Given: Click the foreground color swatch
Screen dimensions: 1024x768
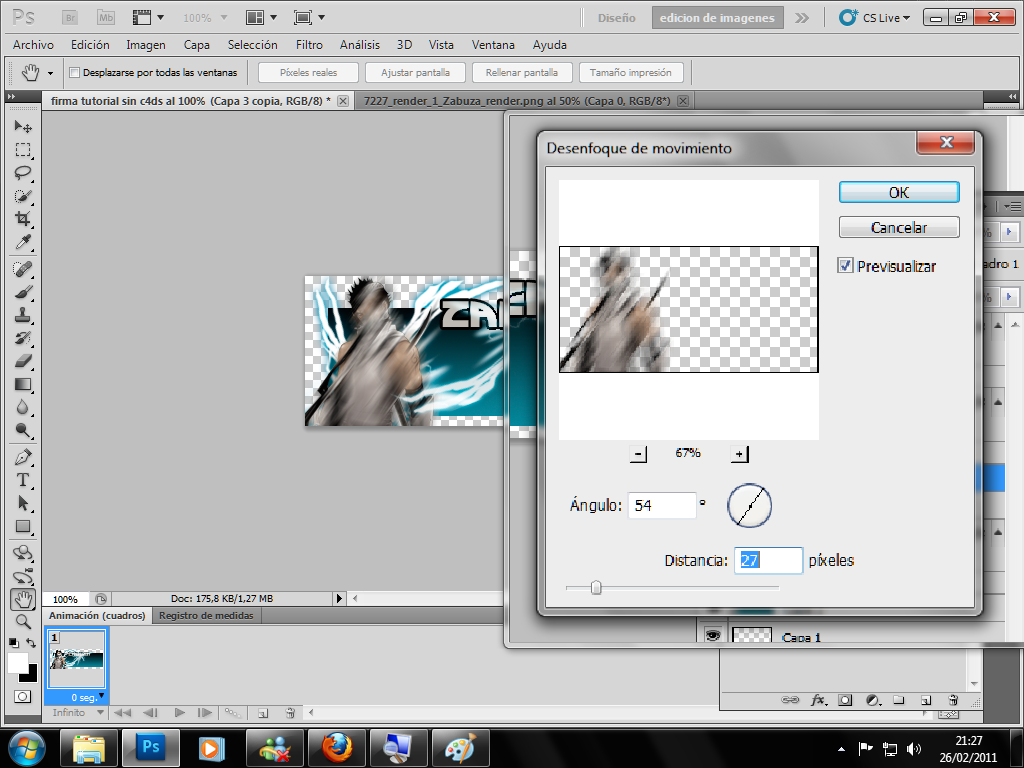Looking at the screenshot, I should pyautogui.click(x=18, y=662).
